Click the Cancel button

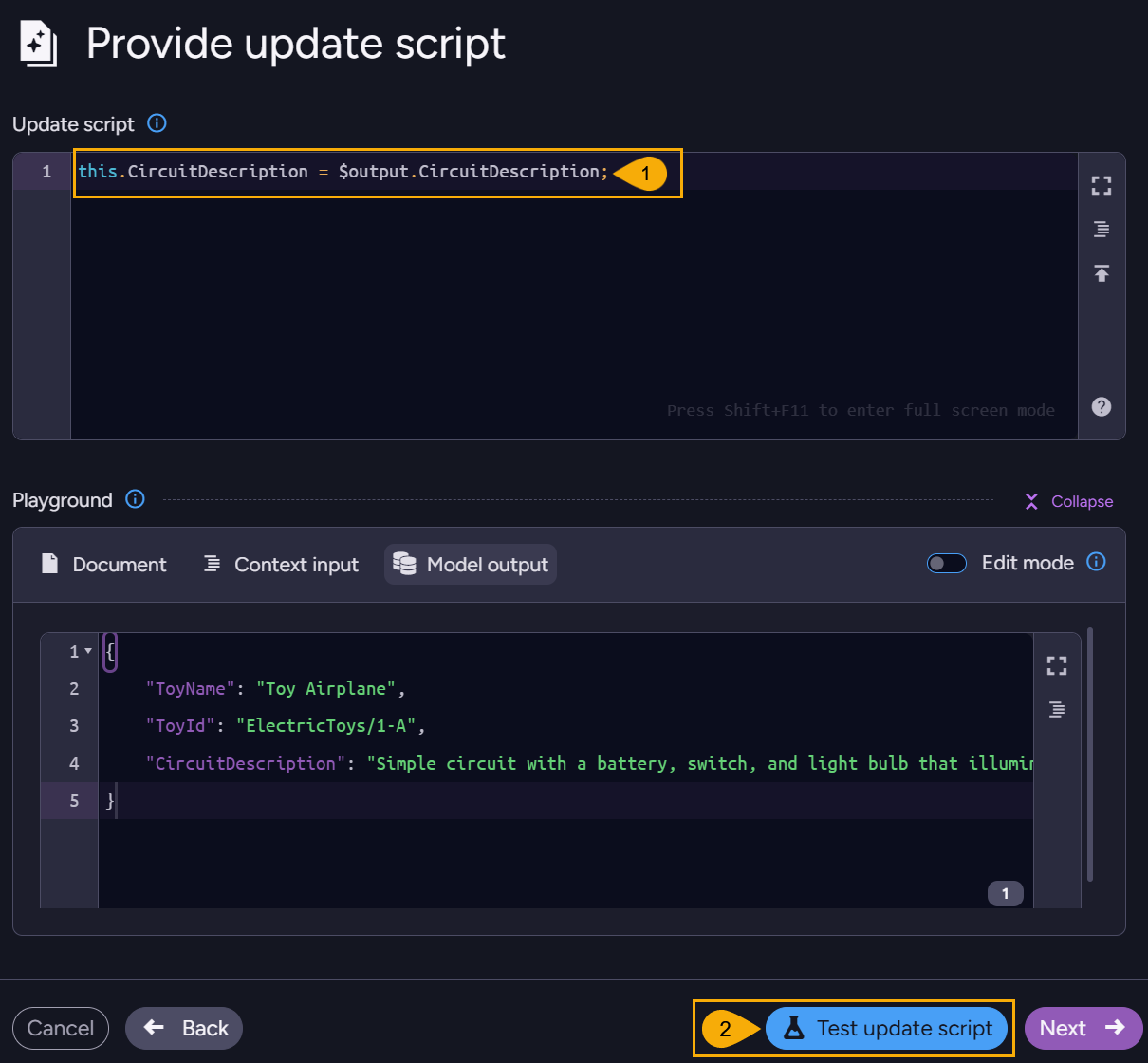pos(61,1028)
